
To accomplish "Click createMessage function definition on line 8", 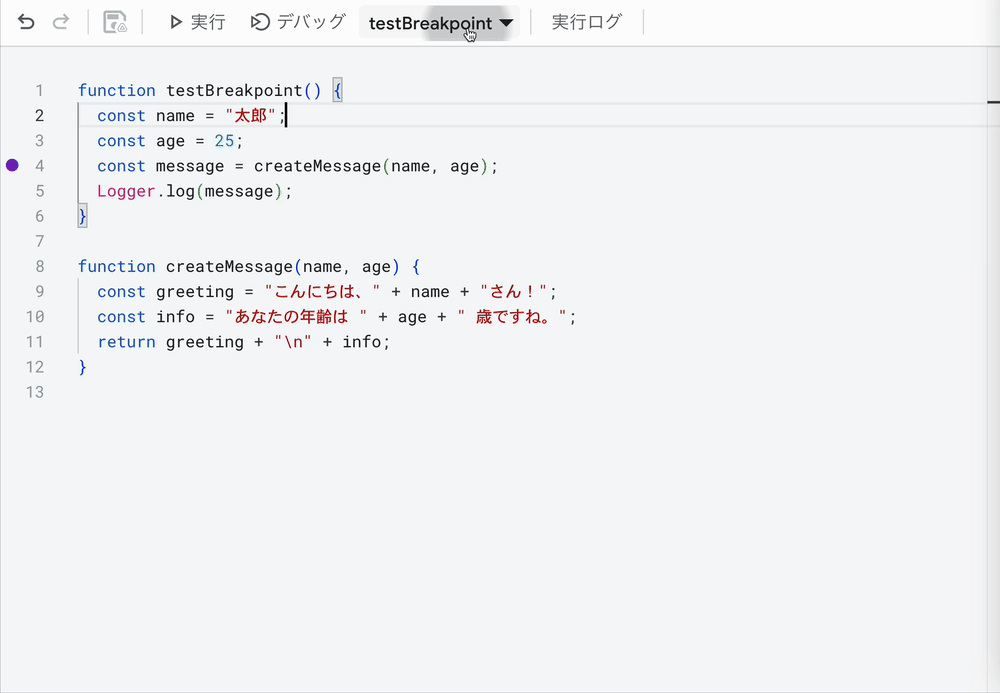I will pyautogui.click(x=229, y=266).
